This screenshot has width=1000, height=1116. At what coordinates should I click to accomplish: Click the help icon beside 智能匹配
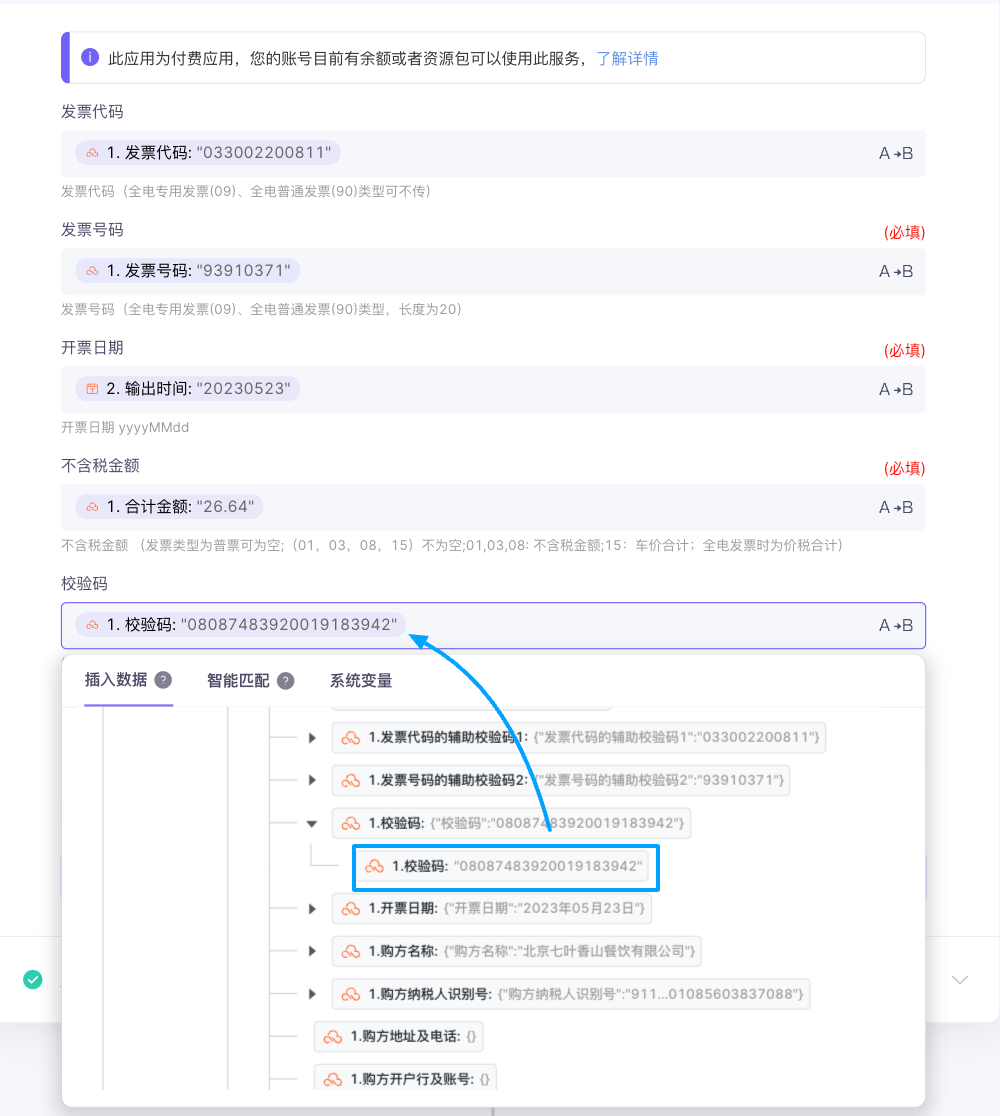(285, 680)
